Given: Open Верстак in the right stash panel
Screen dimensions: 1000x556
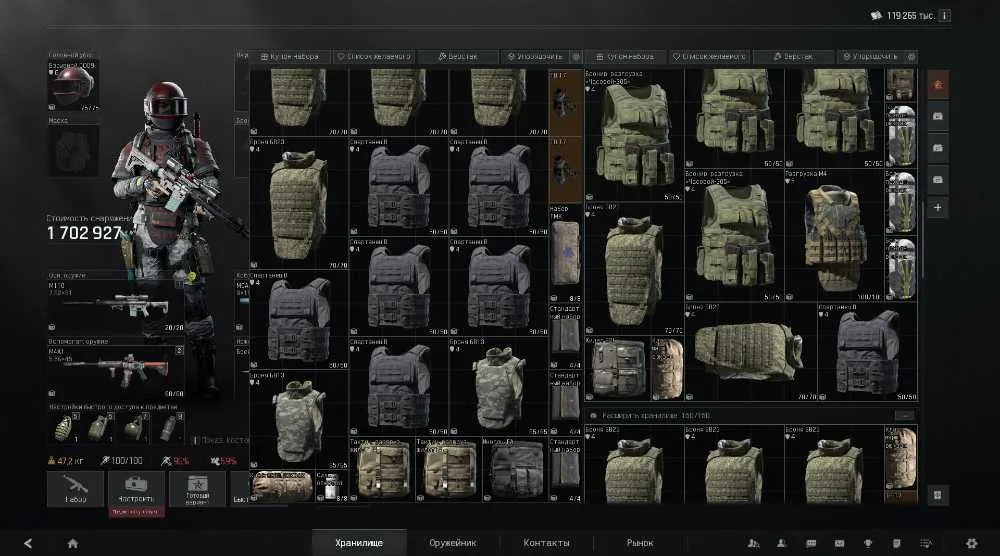Looking at the screenshot, I should coord(793,57).
